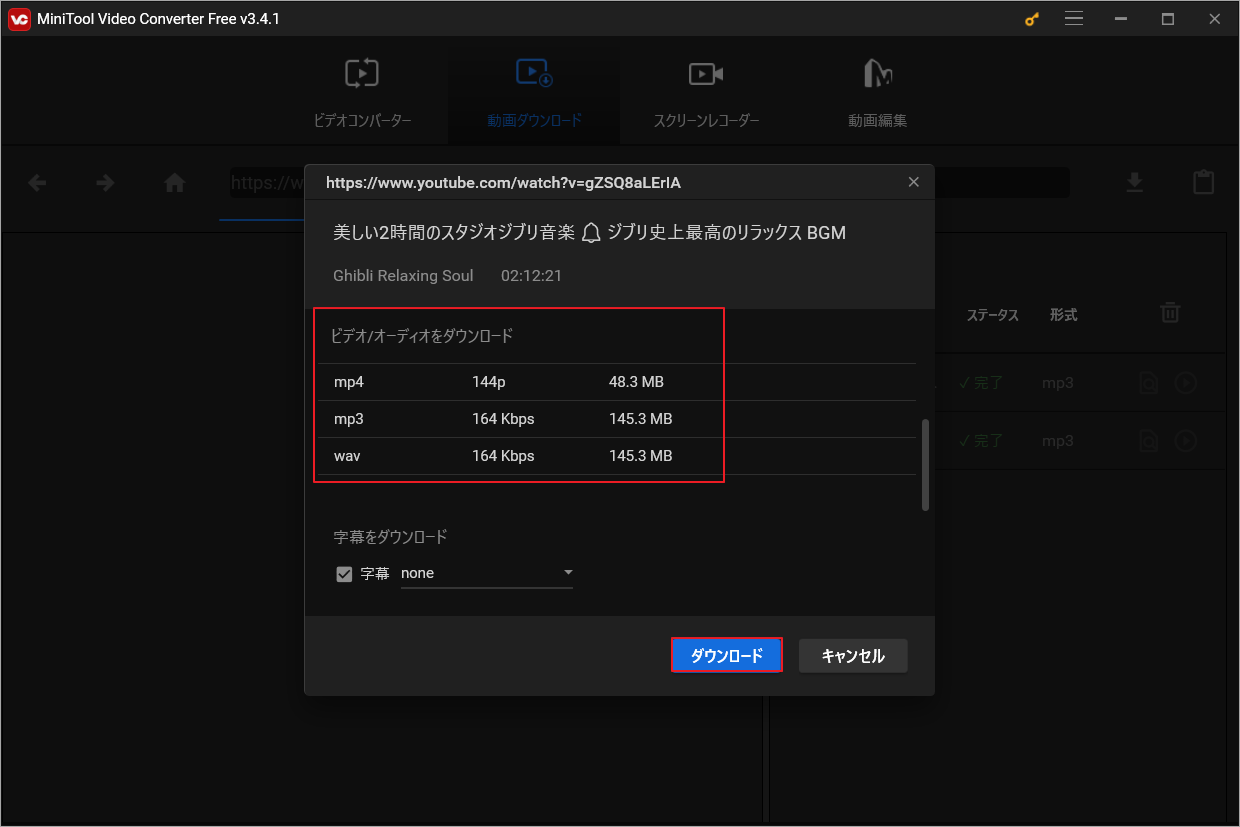1240x827 pixels.
Task: Switch to 動画ダウンロード tab
Action: pos(534,94)
